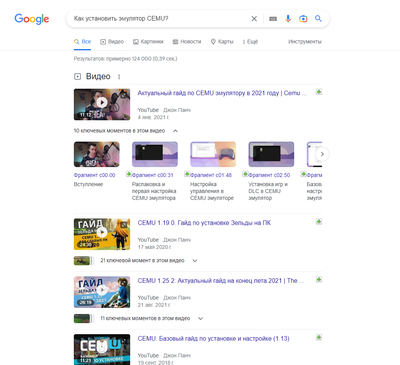
Task: Select the Все search tab
Action: [x=82, y=42]
